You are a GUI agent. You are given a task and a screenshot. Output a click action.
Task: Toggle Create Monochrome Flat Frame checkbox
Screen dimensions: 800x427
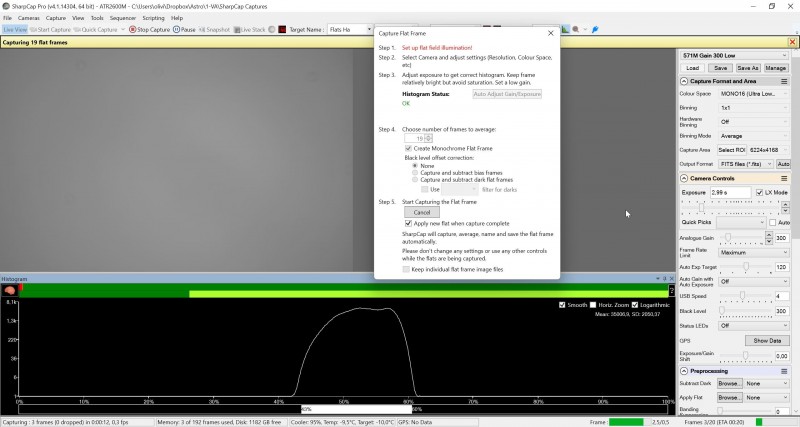(408, 148)
